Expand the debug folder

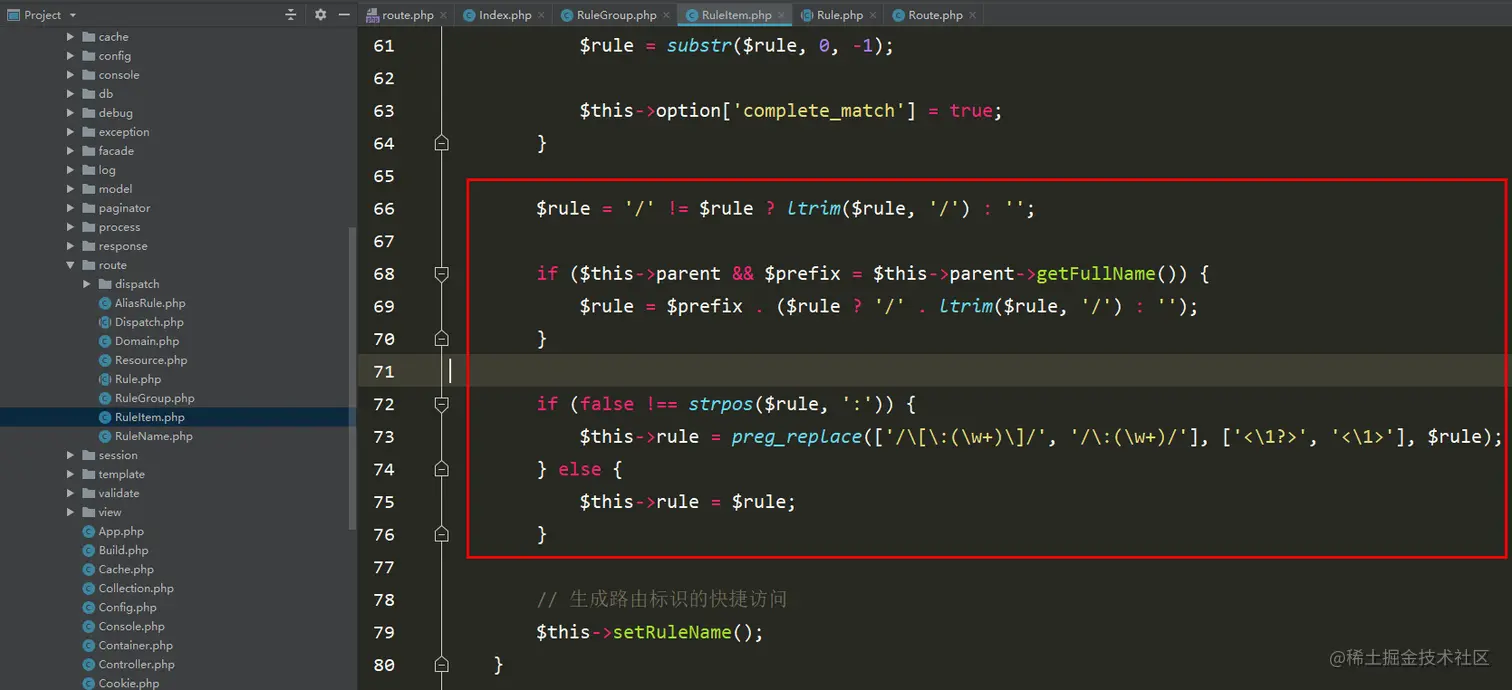coord(70,113)
